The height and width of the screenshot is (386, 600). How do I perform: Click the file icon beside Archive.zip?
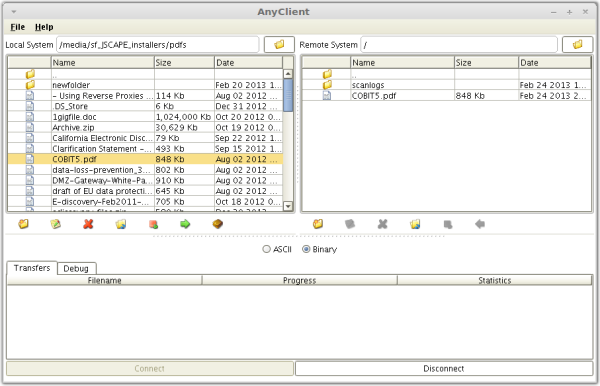click(30, 127)
